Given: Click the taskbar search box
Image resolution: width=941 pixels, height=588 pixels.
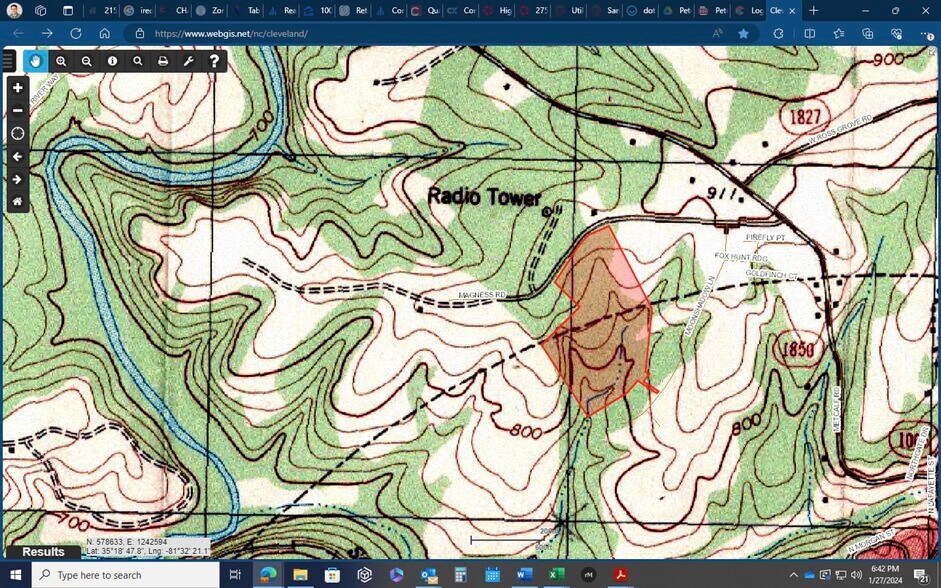Looking at the screenshot, I should click(x=126, y=575).
